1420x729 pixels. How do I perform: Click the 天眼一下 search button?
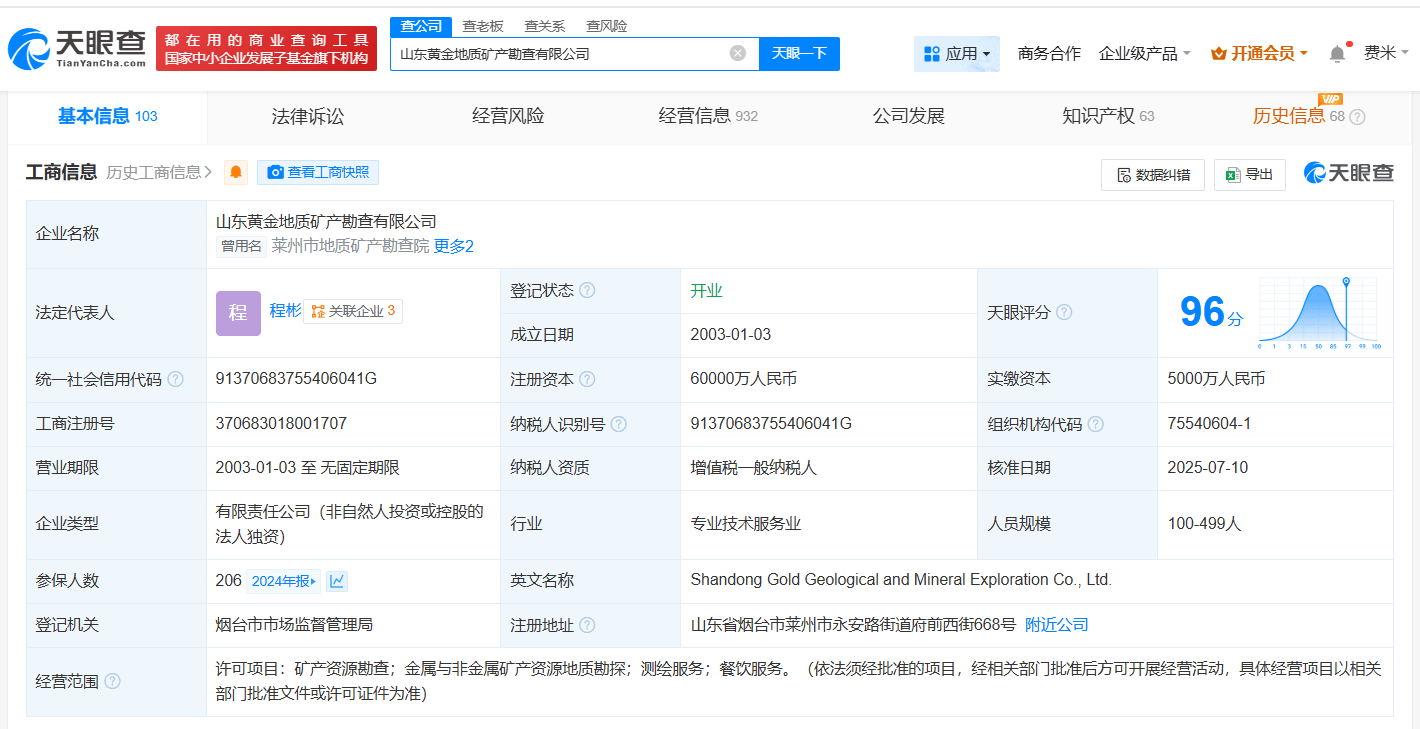pos(799,54)
